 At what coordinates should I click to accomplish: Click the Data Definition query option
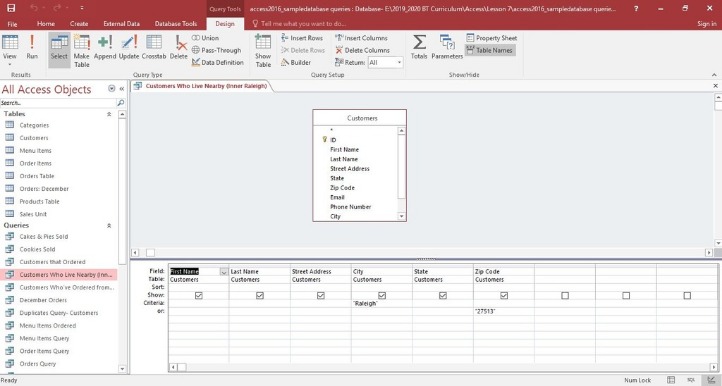click(217, 62)
